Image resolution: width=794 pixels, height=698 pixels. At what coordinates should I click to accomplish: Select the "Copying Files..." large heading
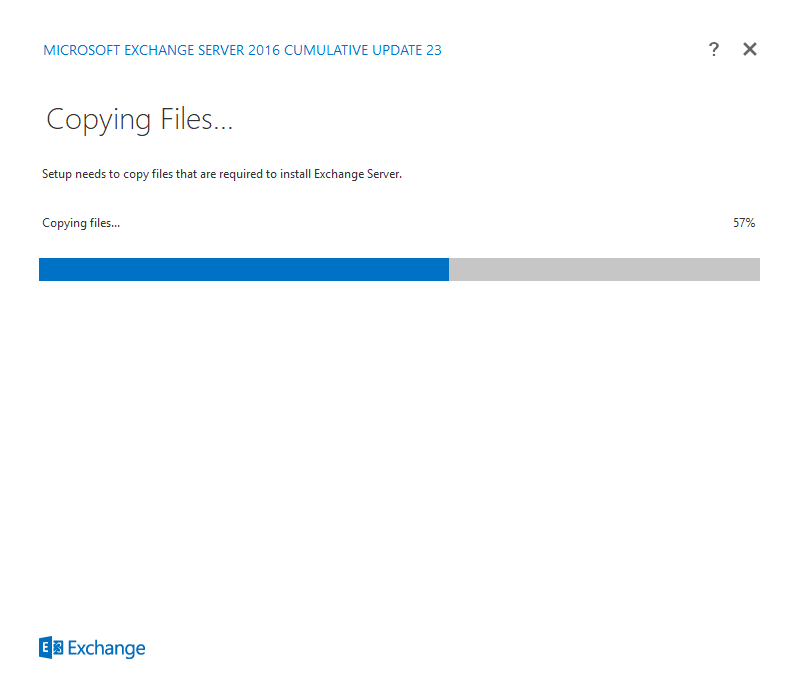[139, 120]
